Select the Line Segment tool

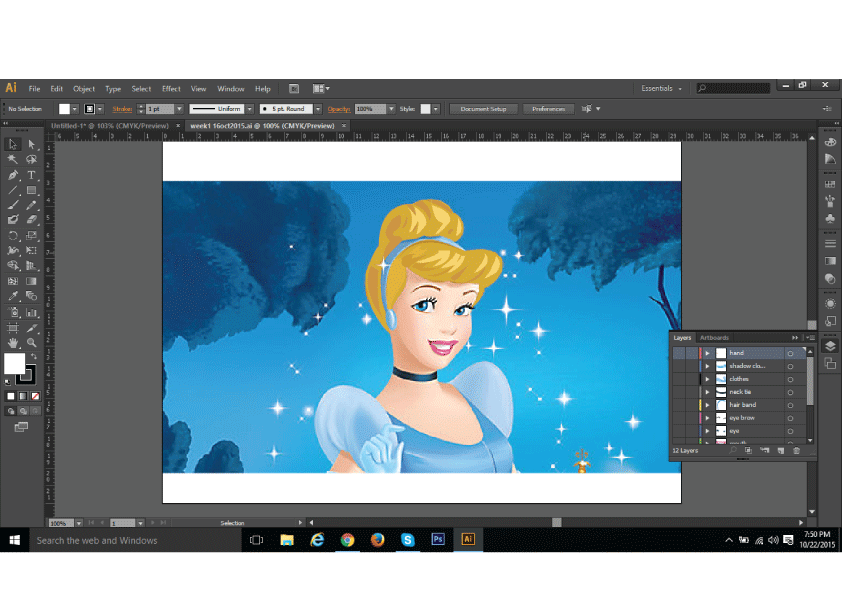(13, 190)
